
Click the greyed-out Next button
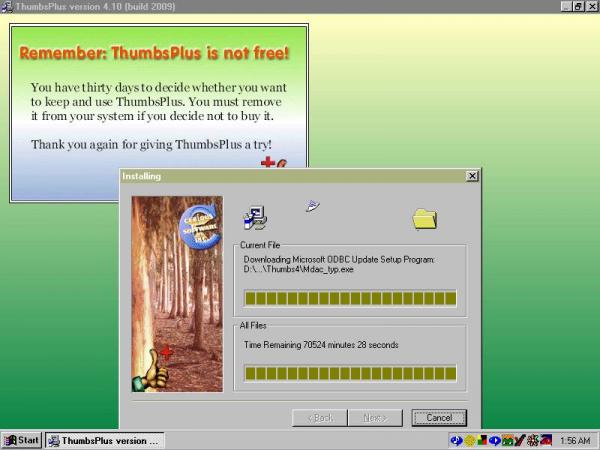tap(375, 417)
